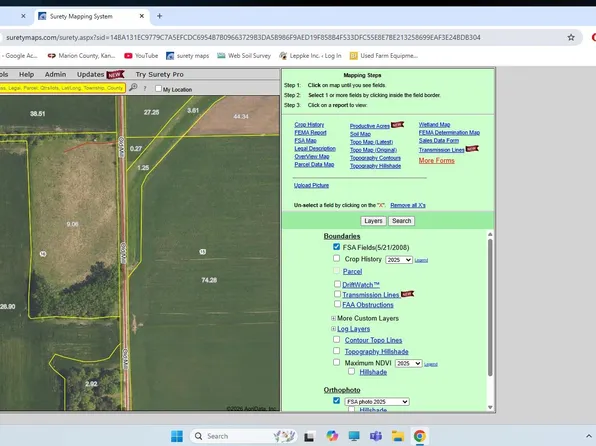Screen dimensions: 596x446
Task: Switch to the Layers tab
Action: coord(373,221)
